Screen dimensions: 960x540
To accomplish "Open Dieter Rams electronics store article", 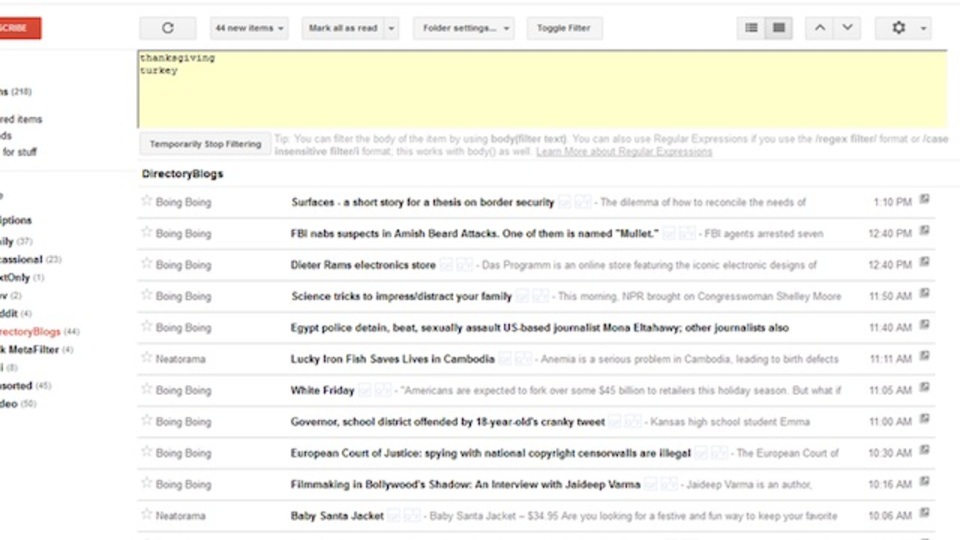I will 363,265.
